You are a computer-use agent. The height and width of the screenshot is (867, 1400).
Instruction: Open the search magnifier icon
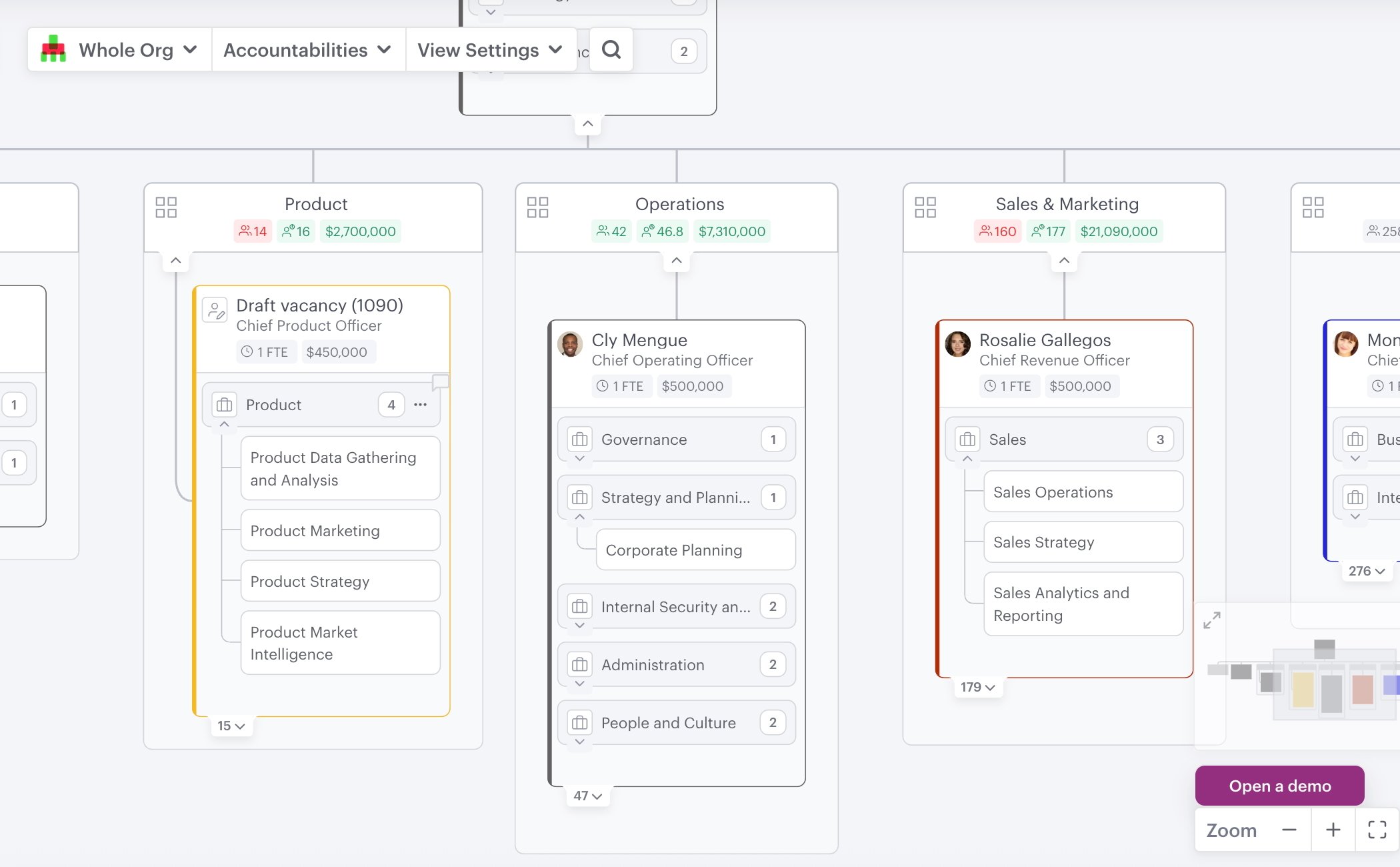pyautogui.click(x=611, y=49)
